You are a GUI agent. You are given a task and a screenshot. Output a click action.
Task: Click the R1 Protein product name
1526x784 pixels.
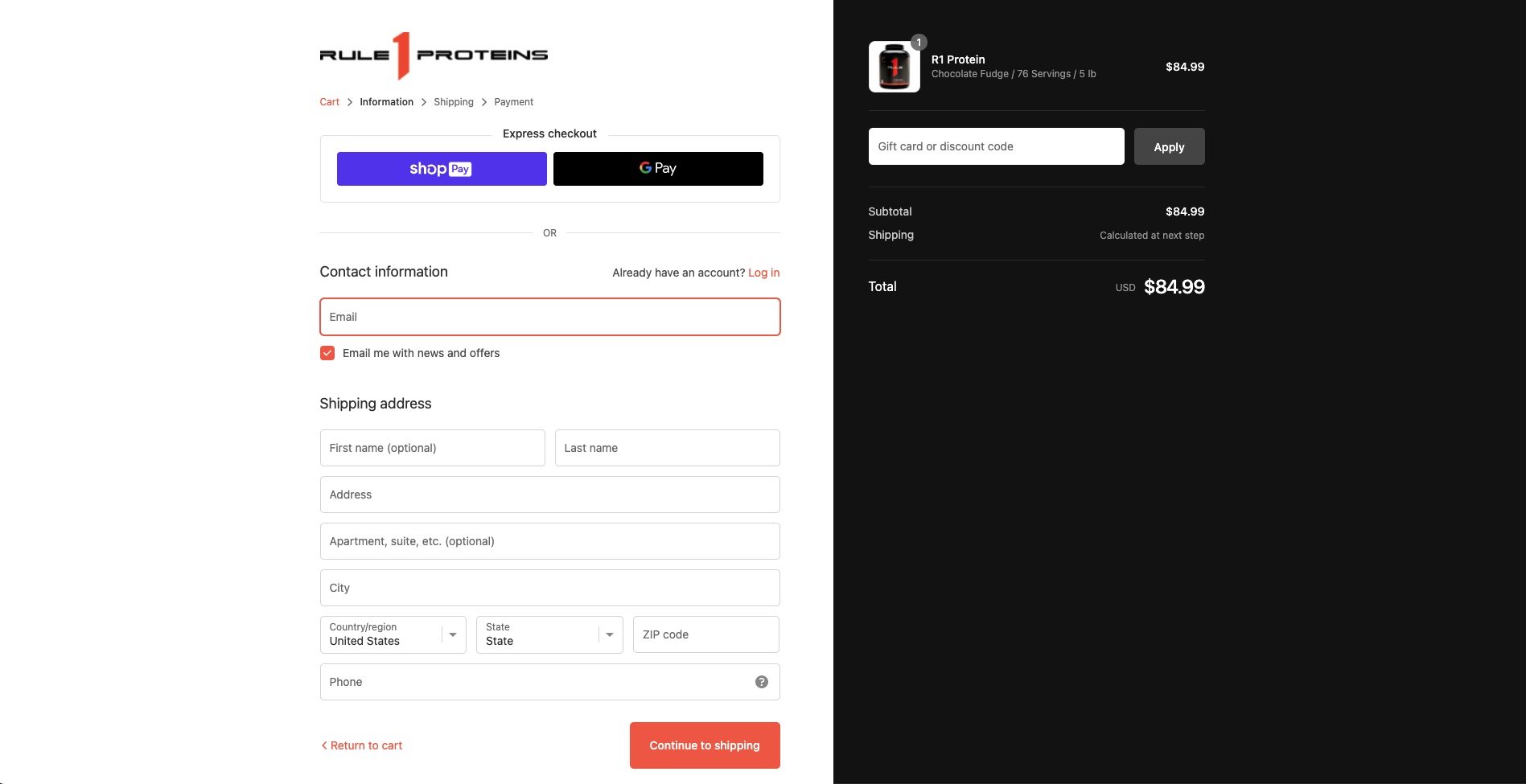[958, 60]
